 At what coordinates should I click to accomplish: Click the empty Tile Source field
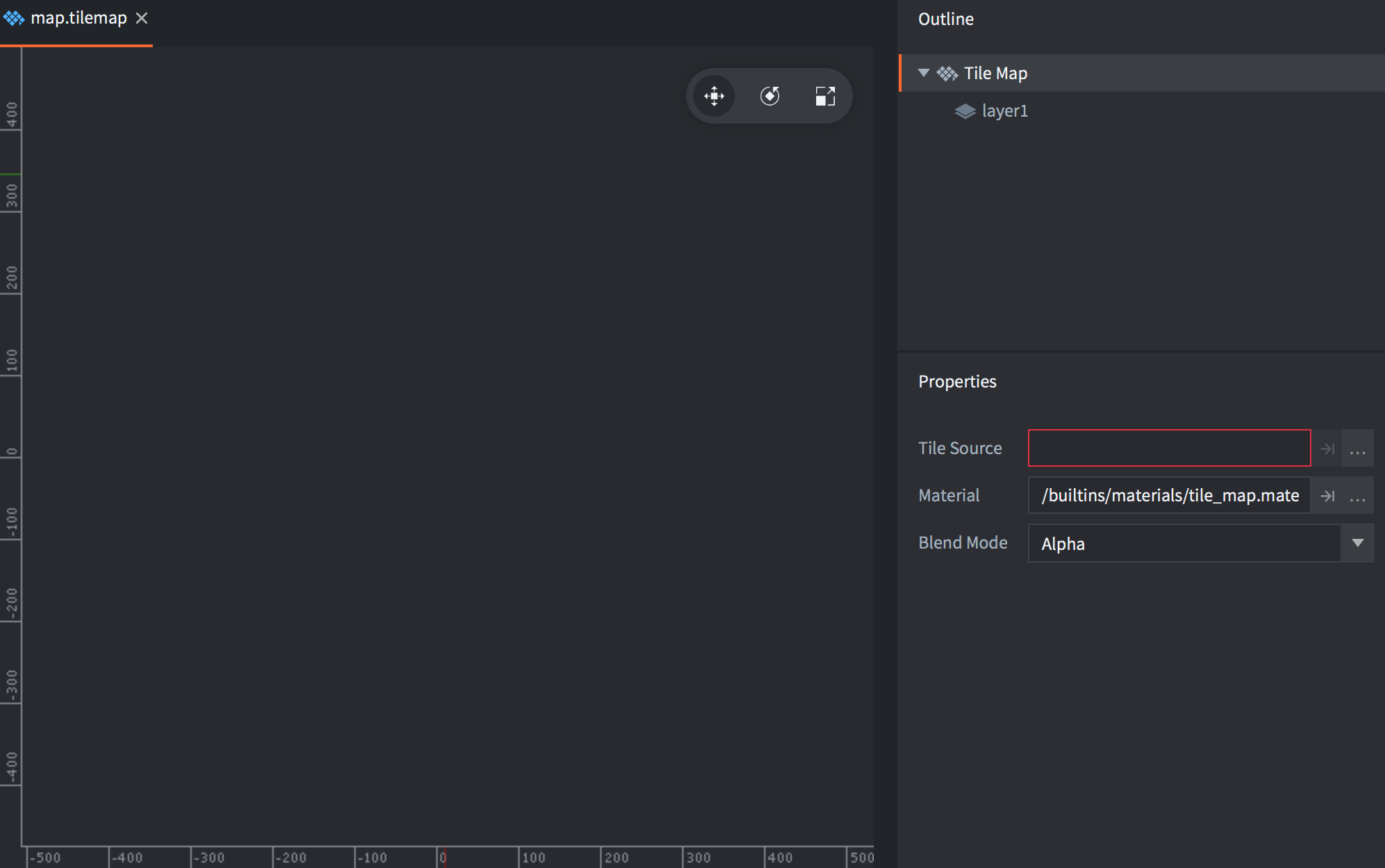tap(1169, 449)
